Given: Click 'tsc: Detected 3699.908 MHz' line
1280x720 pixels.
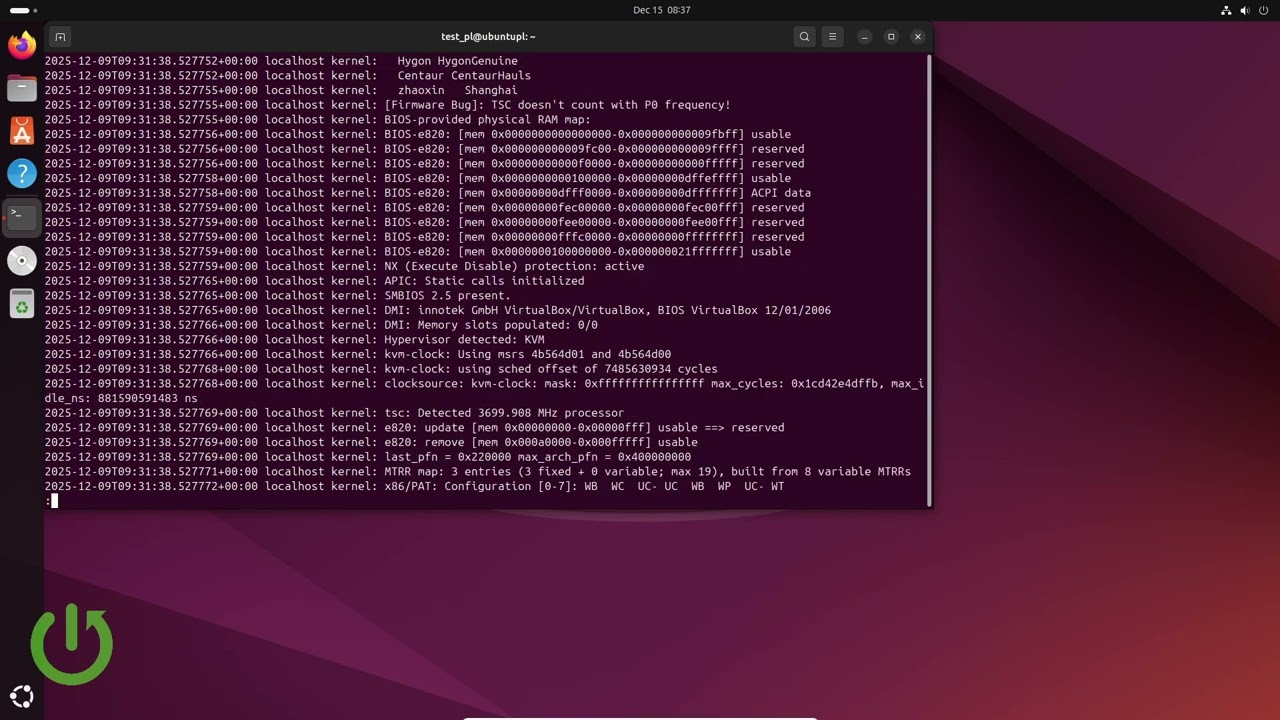Looking at the screenshot, I should pos(334,413).
